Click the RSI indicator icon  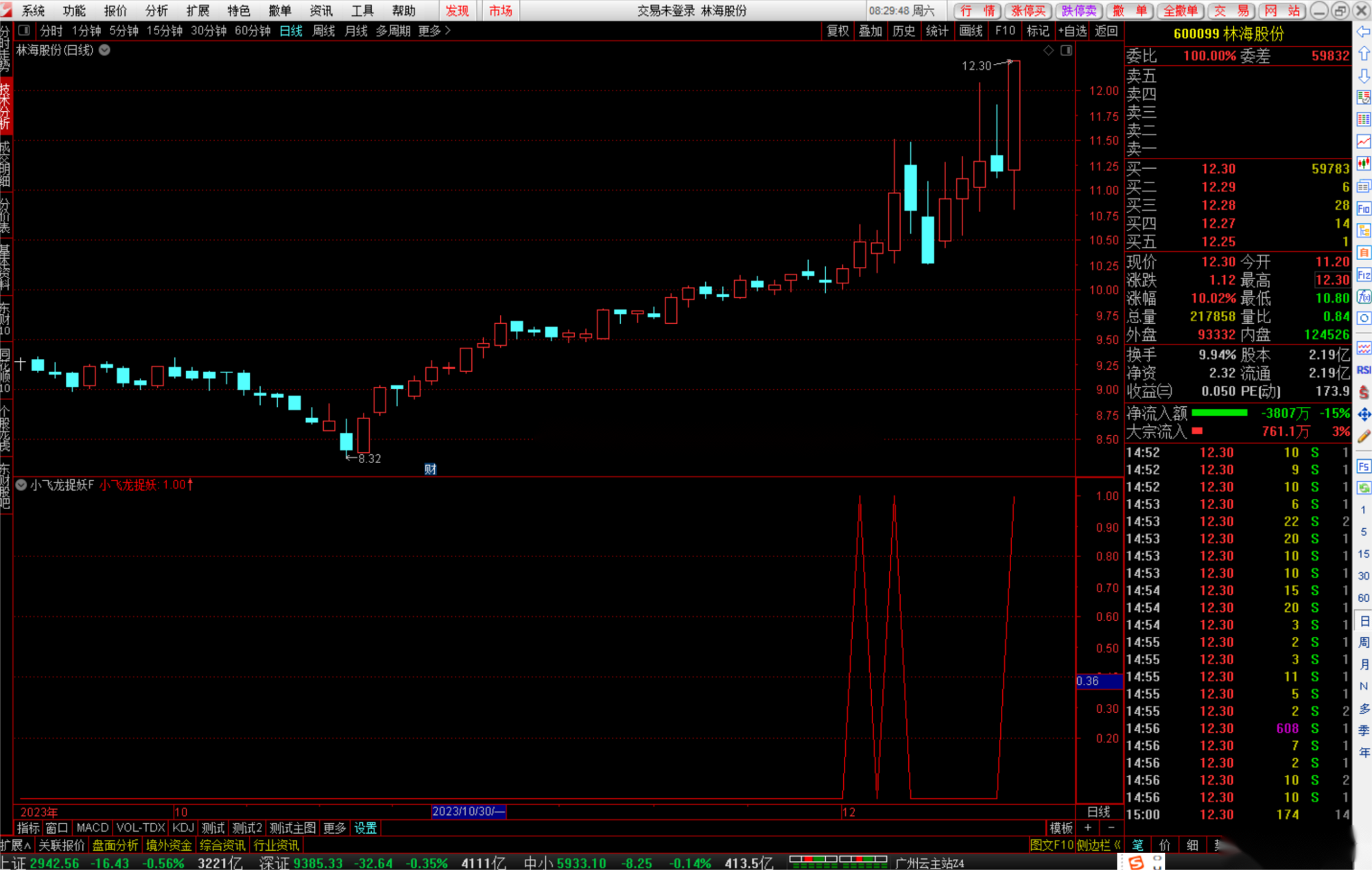tap(1363, 370)
